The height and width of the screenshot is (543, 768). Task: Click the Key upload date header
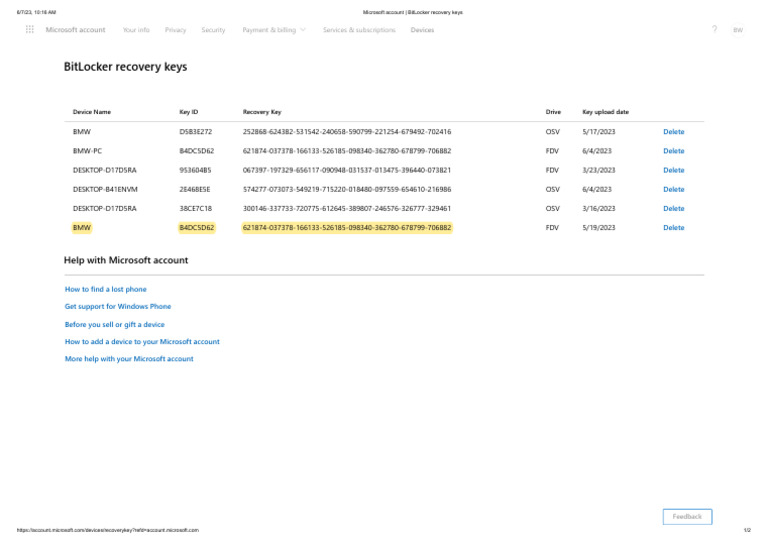(x=605, y=112)
